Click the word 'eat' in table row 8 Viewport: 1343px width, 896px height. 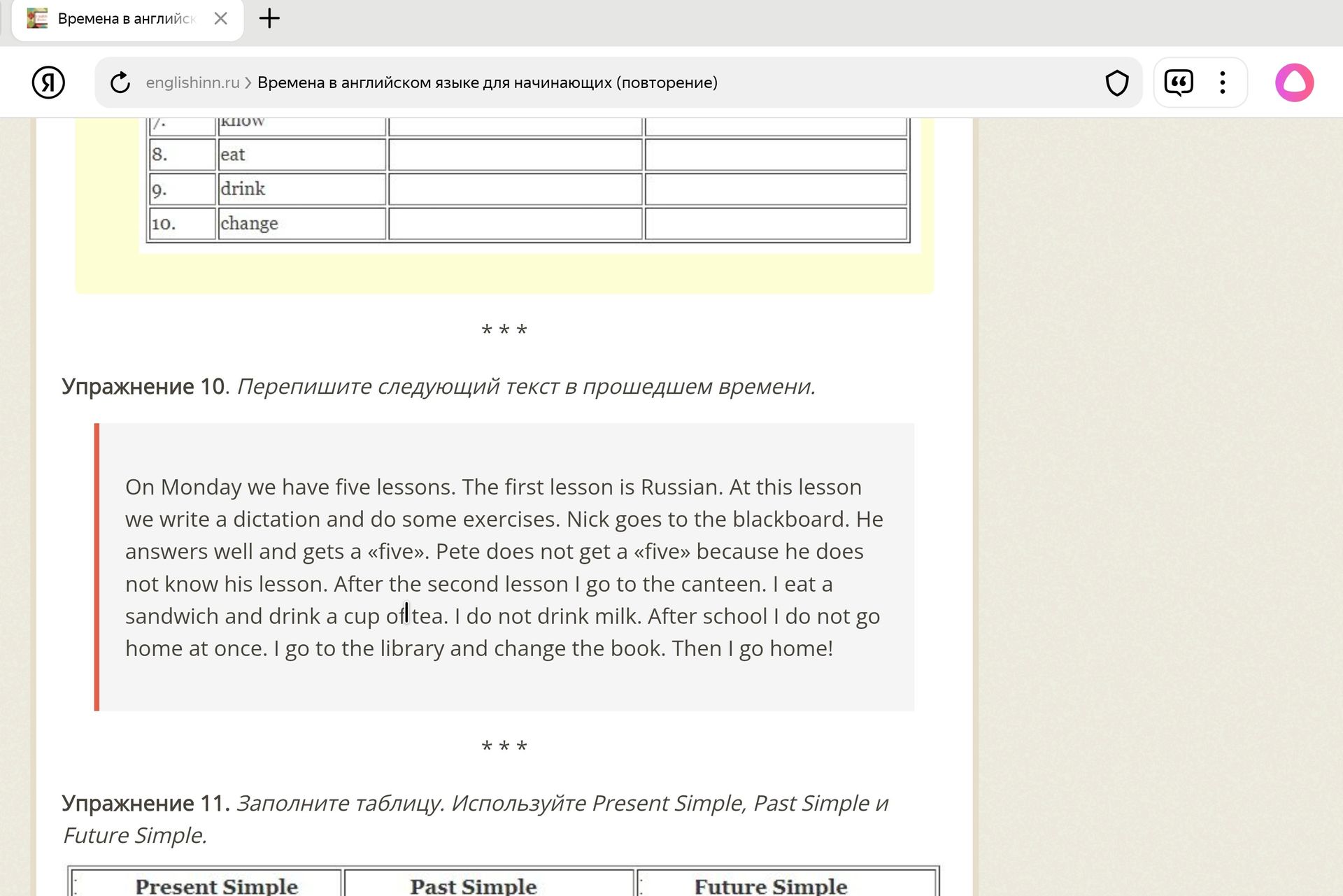tap(232, 155)
